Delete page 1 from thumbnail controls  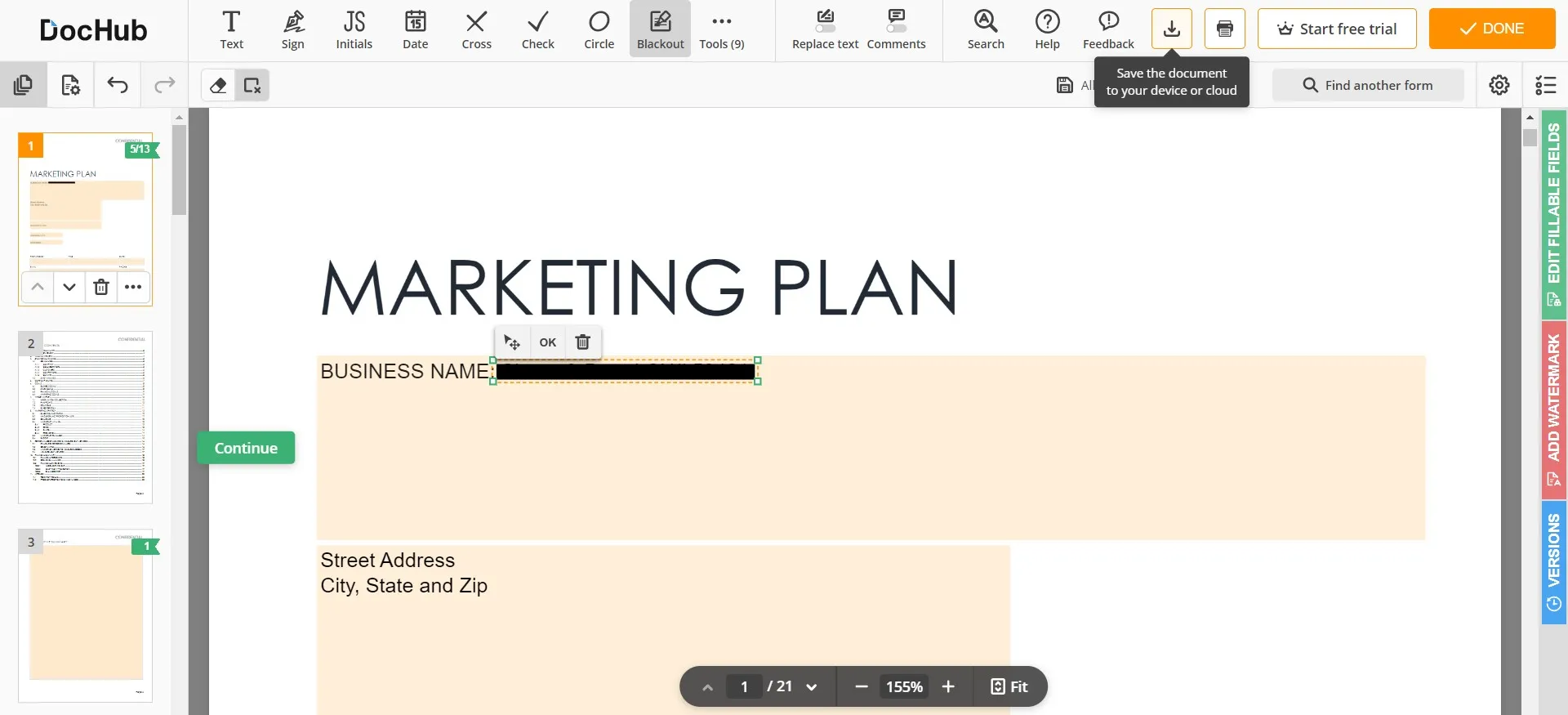click(x=101, y=287)
